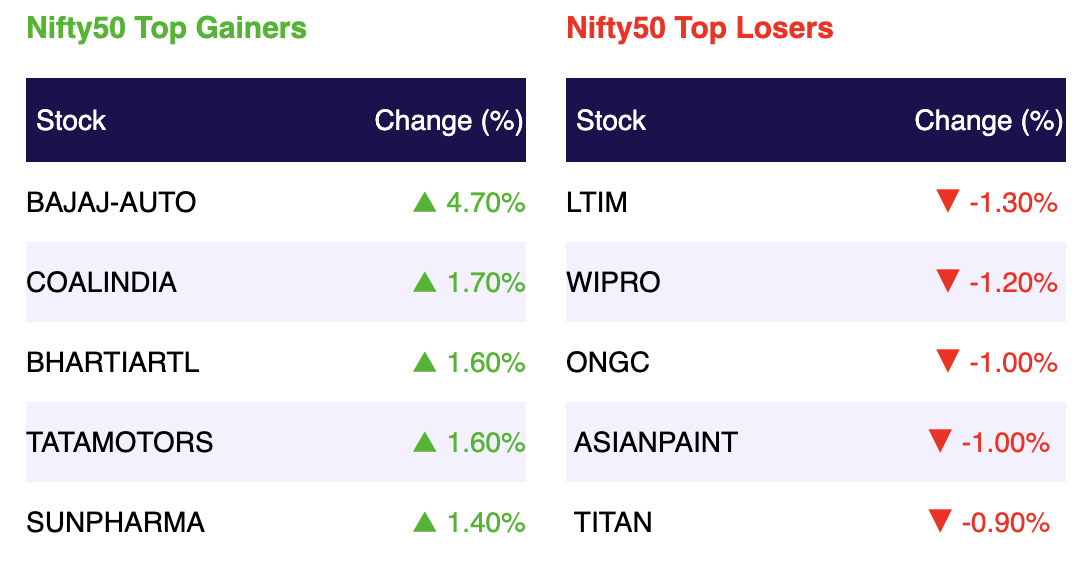Click the green up arrow for SUNPHARMA

point(424,522)
